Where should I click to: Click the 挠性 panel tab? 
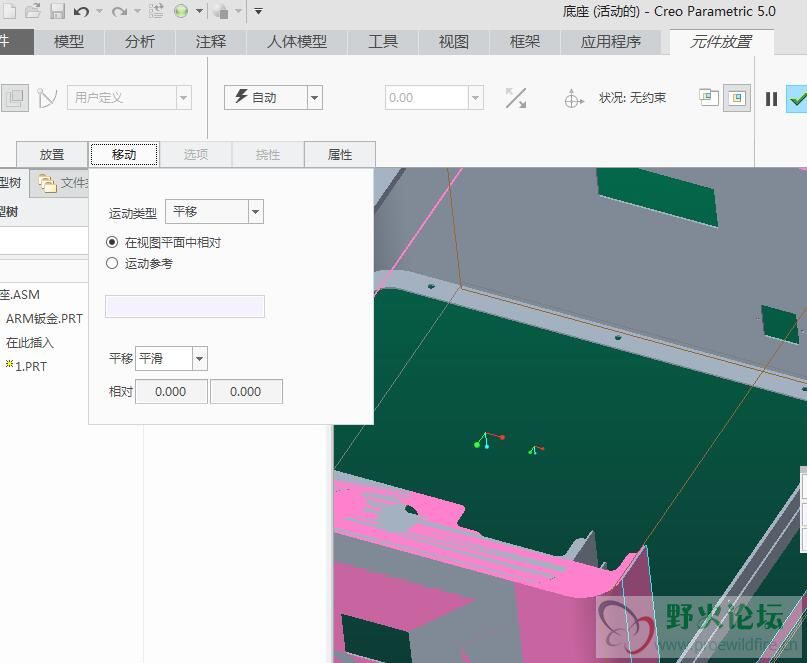pos(268,154)
